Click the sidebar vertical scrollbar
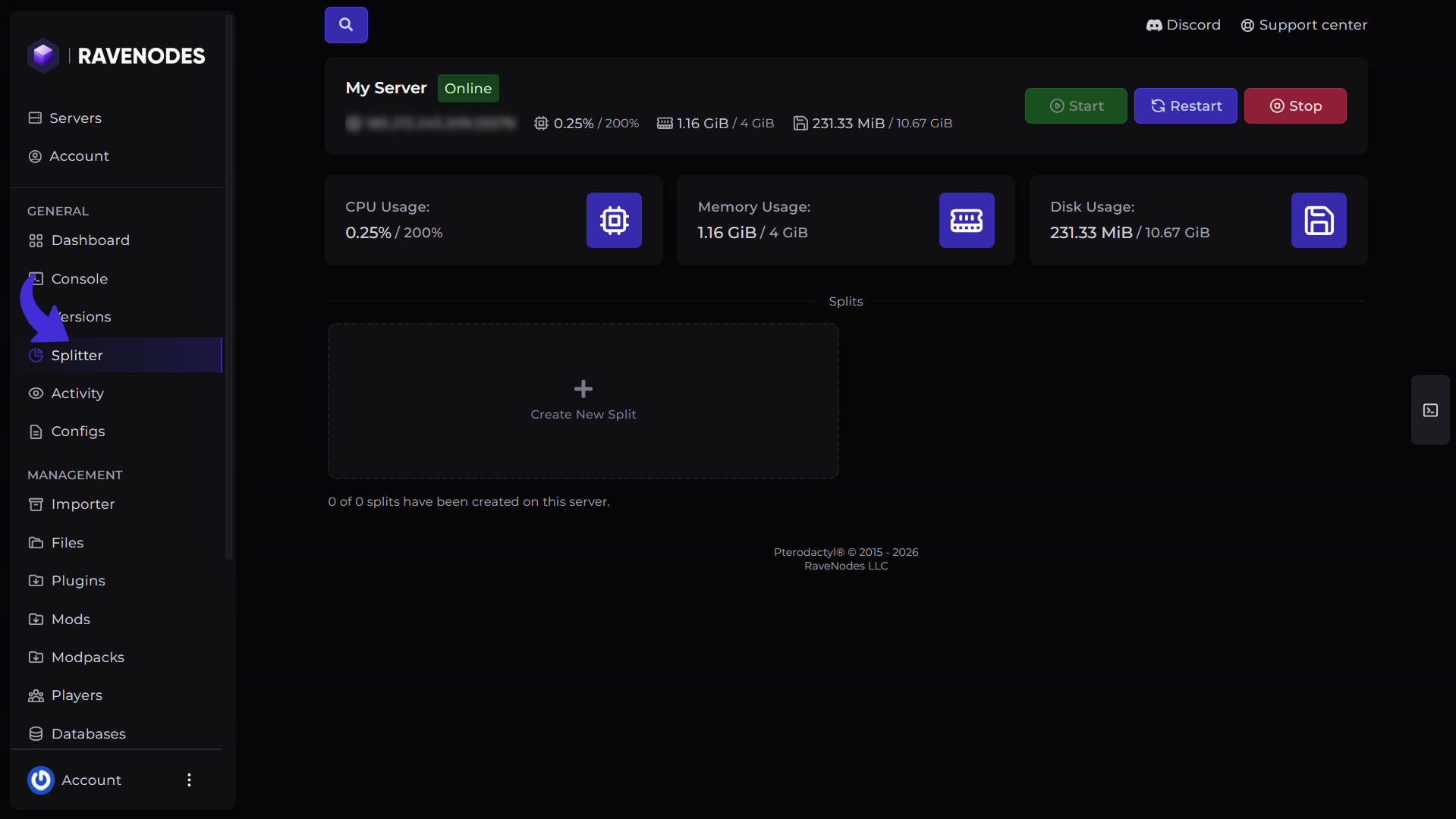The image size is (1456, 819). [228, 288]
